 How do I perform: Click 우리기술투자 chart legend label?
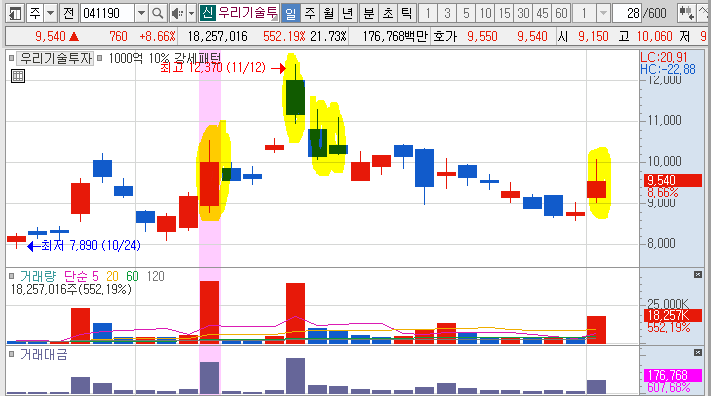[56, 58]
